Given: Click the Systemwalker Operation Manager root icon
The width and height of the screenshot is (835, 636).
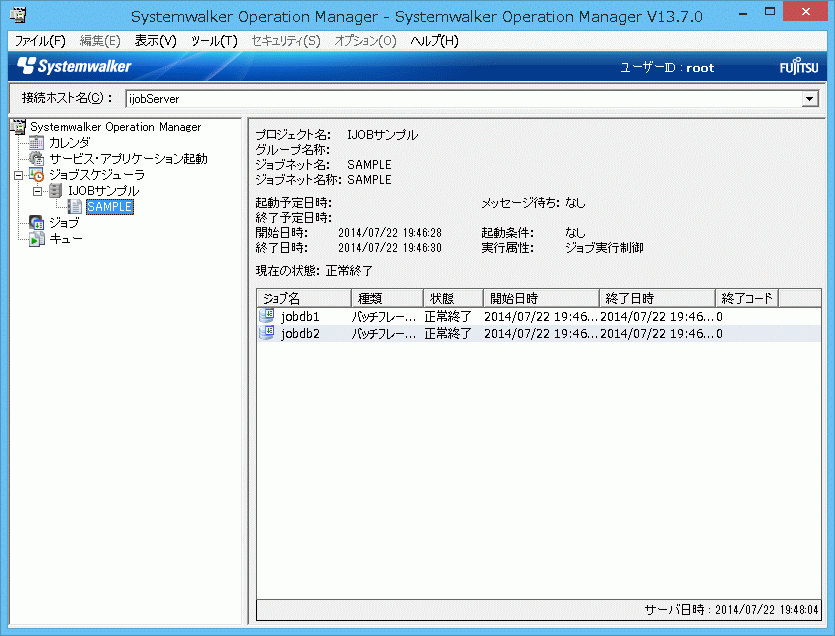Looking at the screenshot, I should coord(17,127).
